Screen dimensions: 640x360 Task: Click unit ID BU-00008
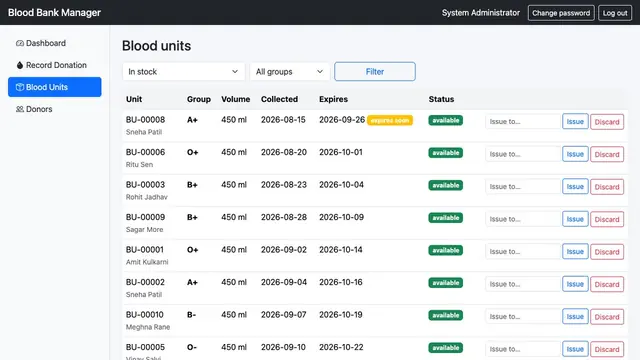tap(145, 120)
